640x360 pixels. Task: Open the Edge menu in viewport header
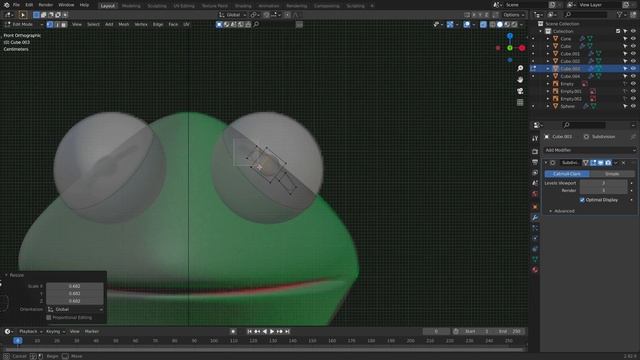pyautogui.click(x=158, y=24)
